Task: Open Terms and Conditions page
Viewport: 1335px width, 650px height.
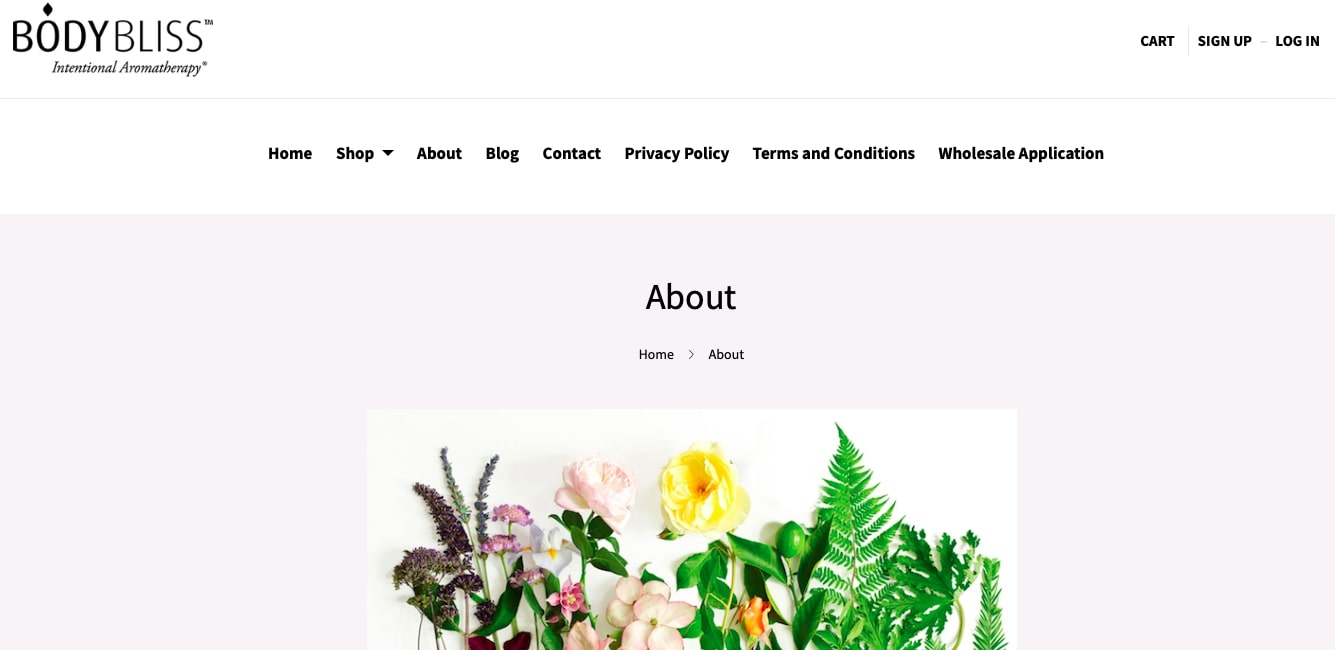Action: tap(833, 153)
